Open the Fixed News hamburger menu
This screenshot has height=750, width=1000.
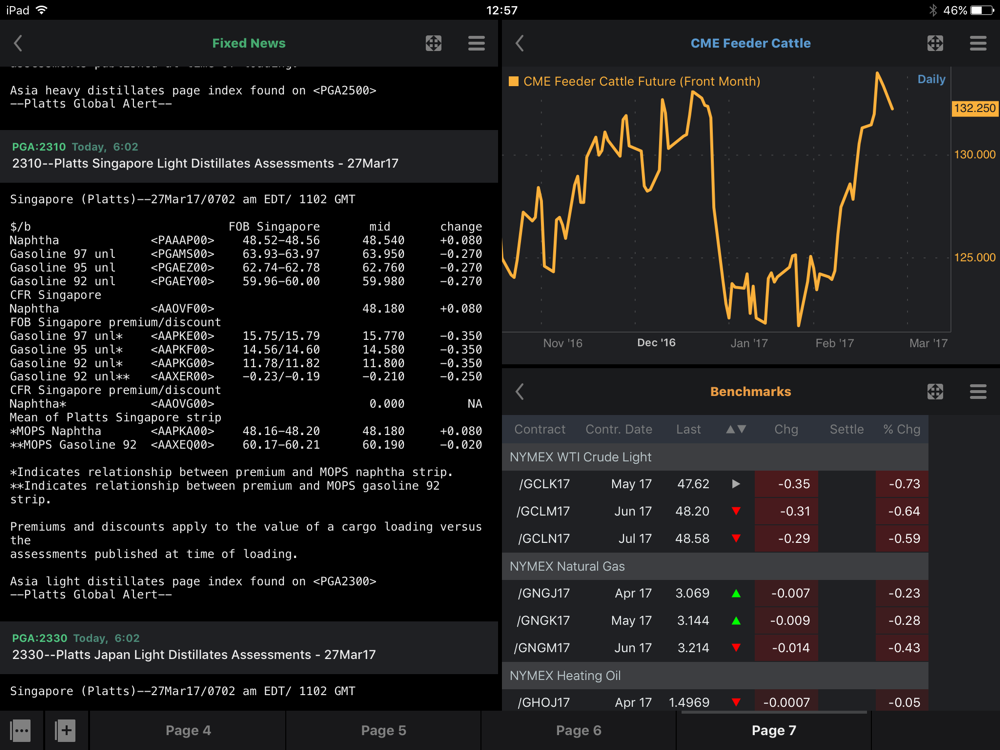pyautogui.click(x=476, y=43)
